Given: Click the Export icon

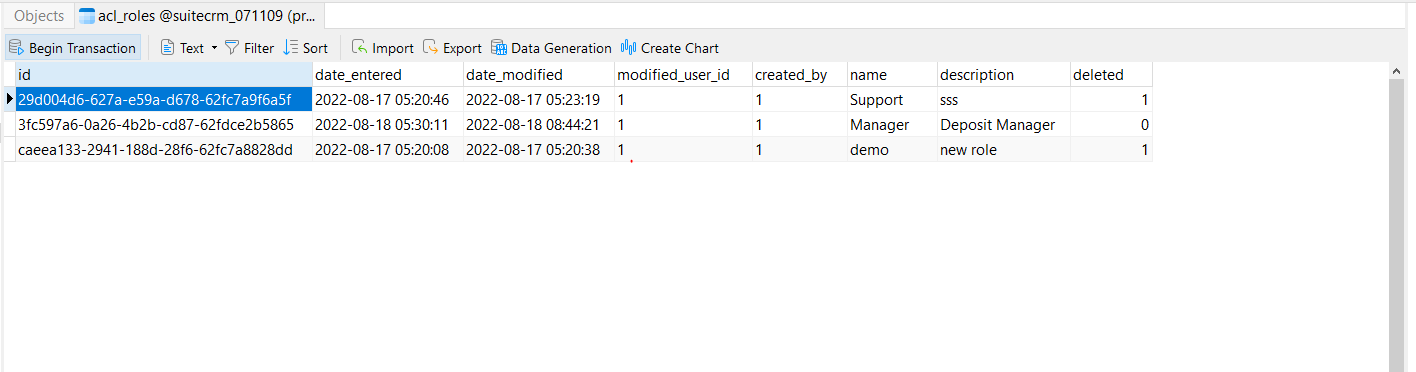Looking at the screenshot, I should pyautogui.click(x=431, y=48).
